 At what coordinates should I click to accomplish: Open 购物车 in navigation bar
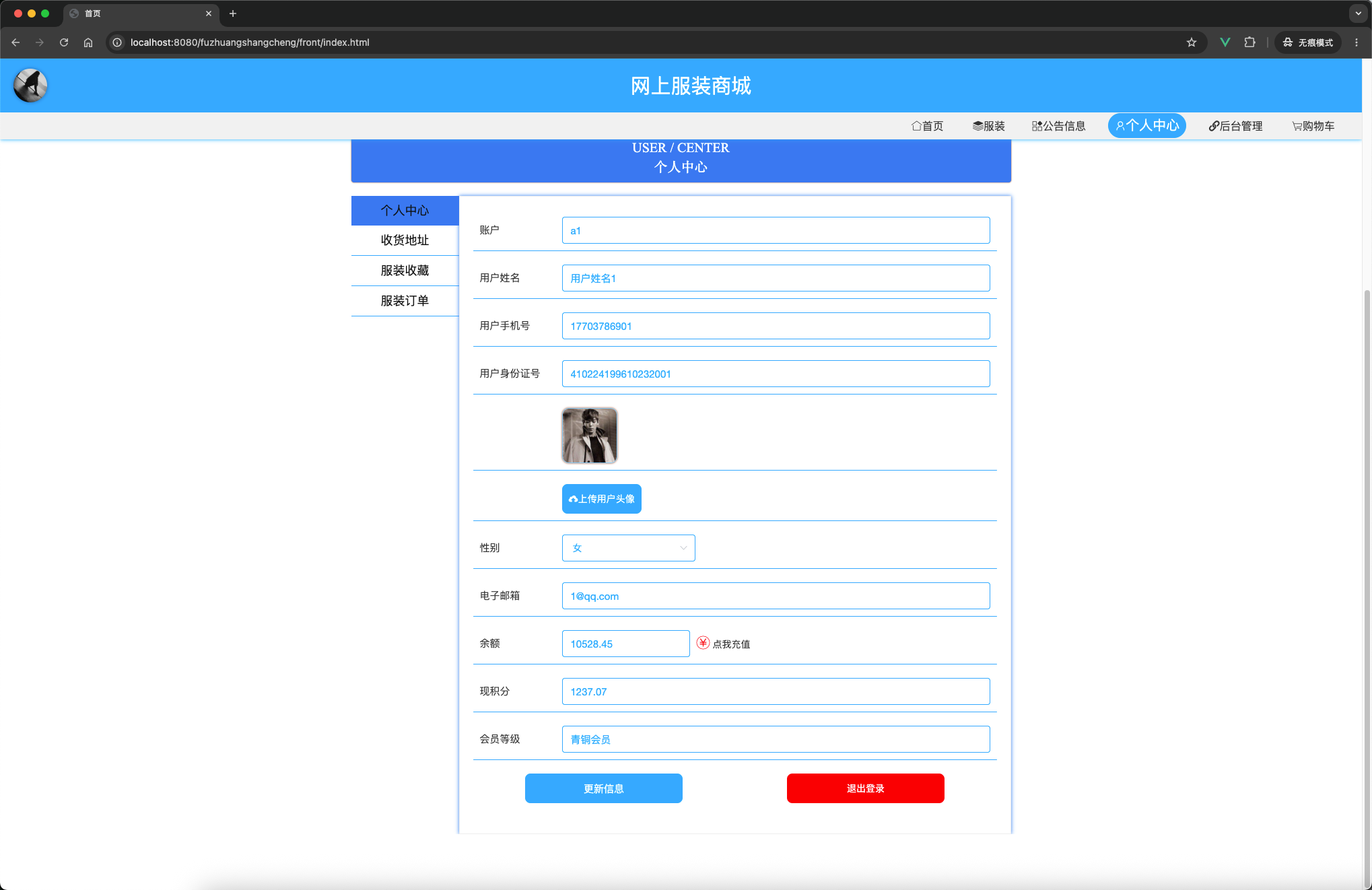click(x=1313, y=126)
